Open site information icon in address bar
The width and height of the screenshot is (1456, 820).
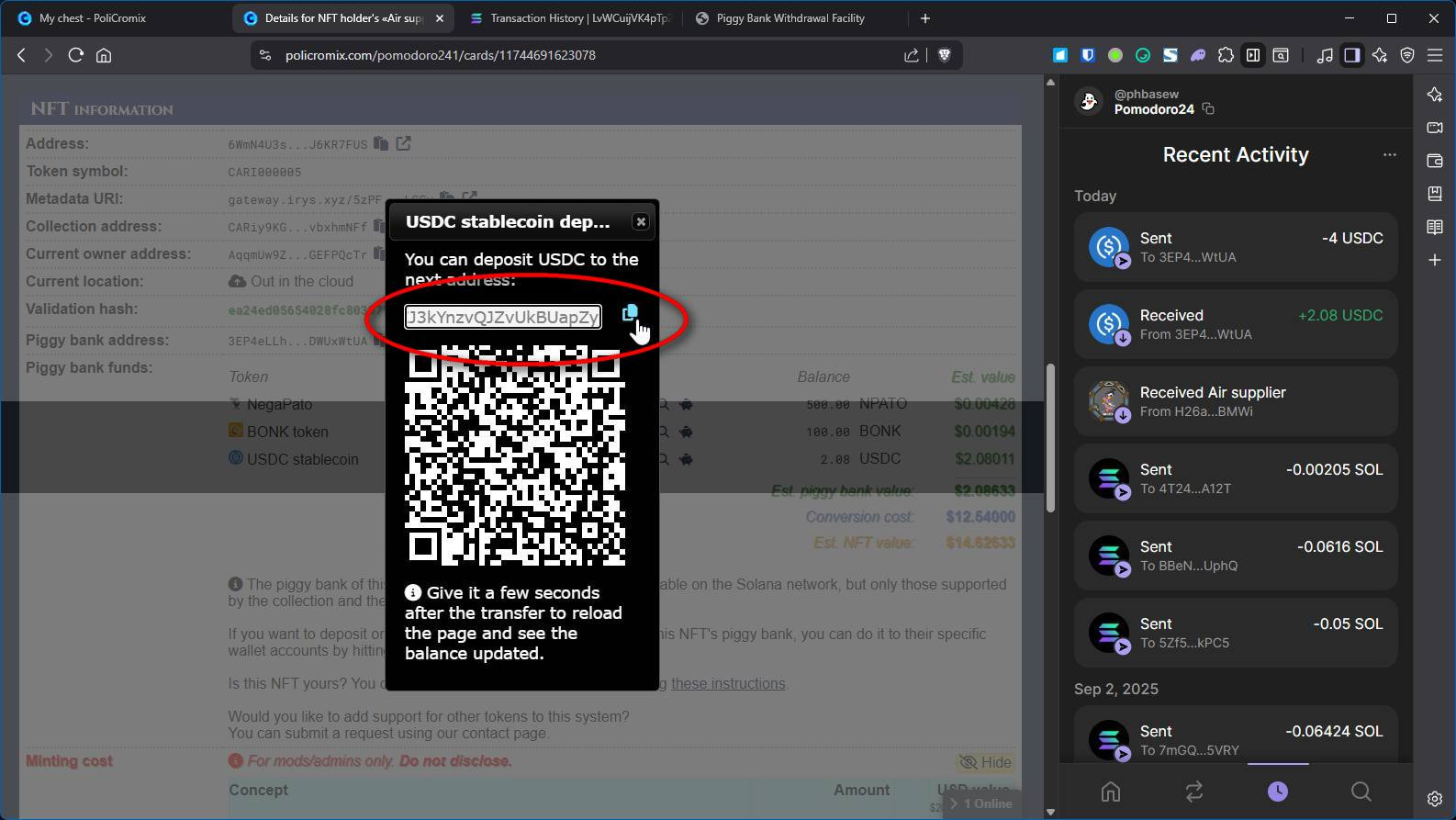[265, 55]
